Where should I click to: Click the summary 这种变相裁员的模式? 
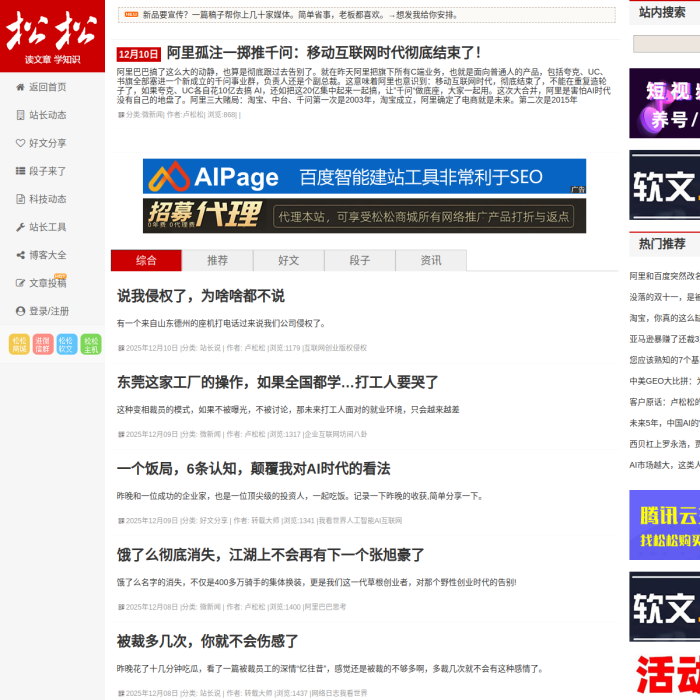coord(288,410)
